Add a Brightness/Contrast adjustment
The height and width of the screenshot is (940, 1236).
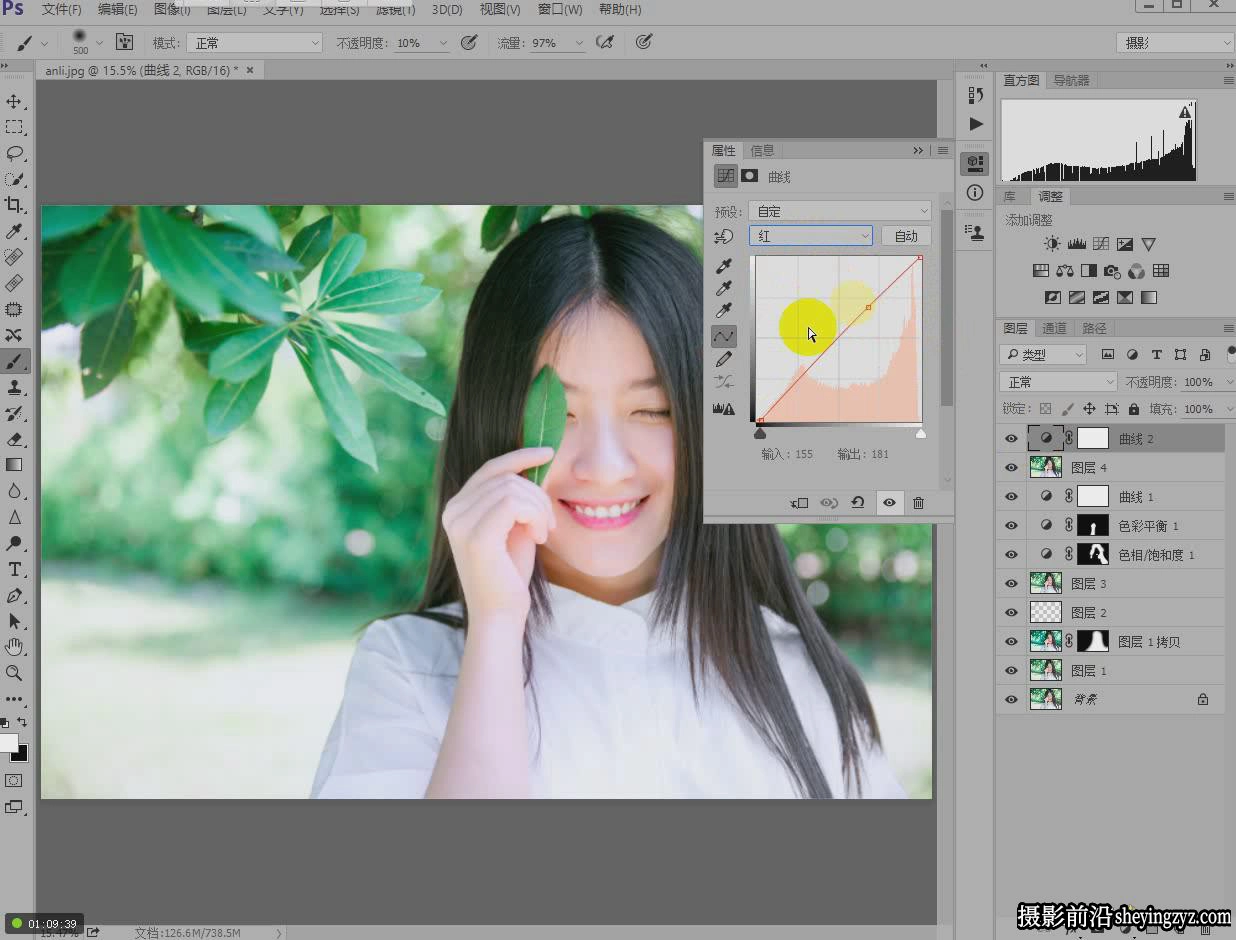[1051, 244]
